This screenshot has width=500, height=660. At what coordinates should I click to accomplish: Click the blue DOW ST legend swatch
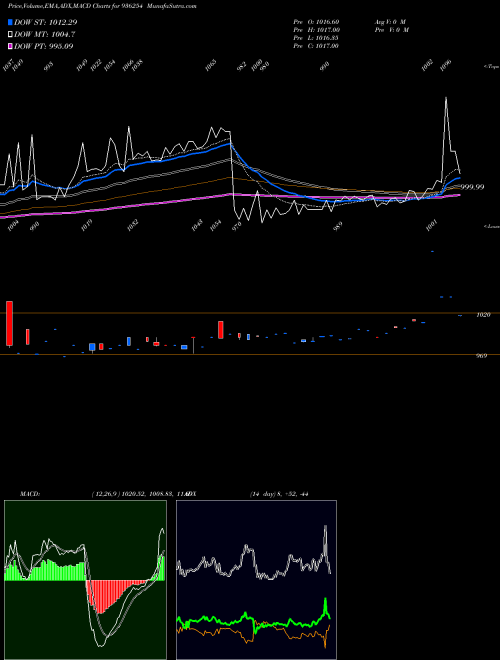click(11, 22)
